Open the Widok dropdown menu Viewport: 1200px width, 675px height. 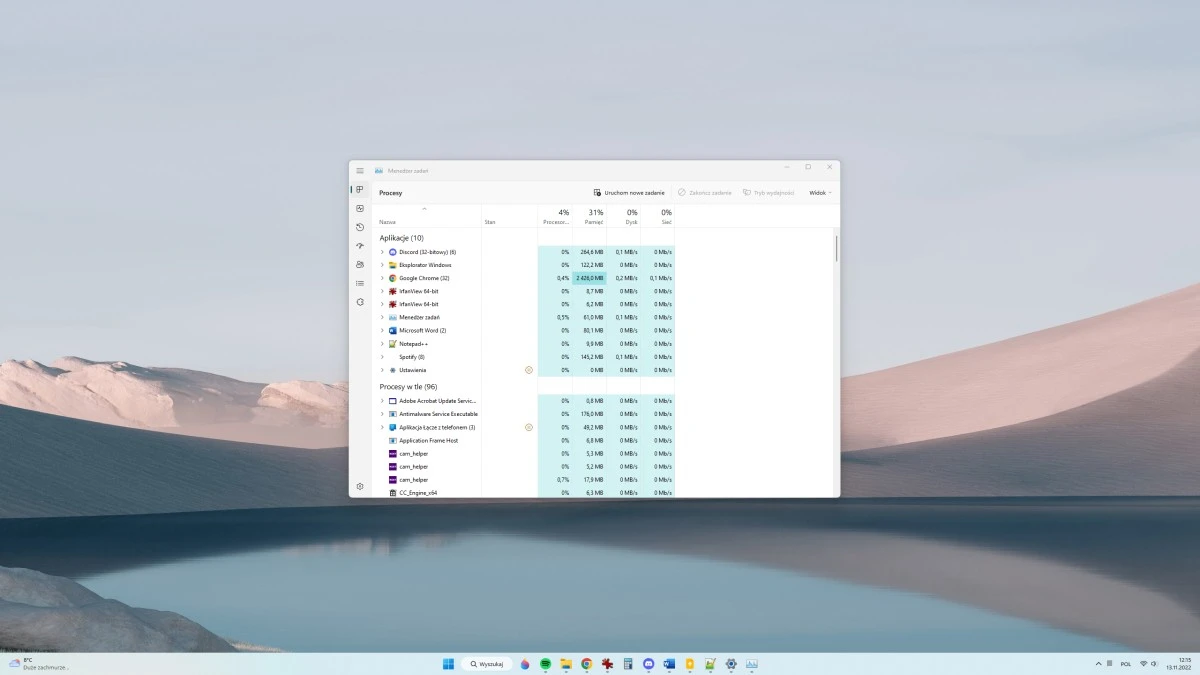tap(818, 192)
